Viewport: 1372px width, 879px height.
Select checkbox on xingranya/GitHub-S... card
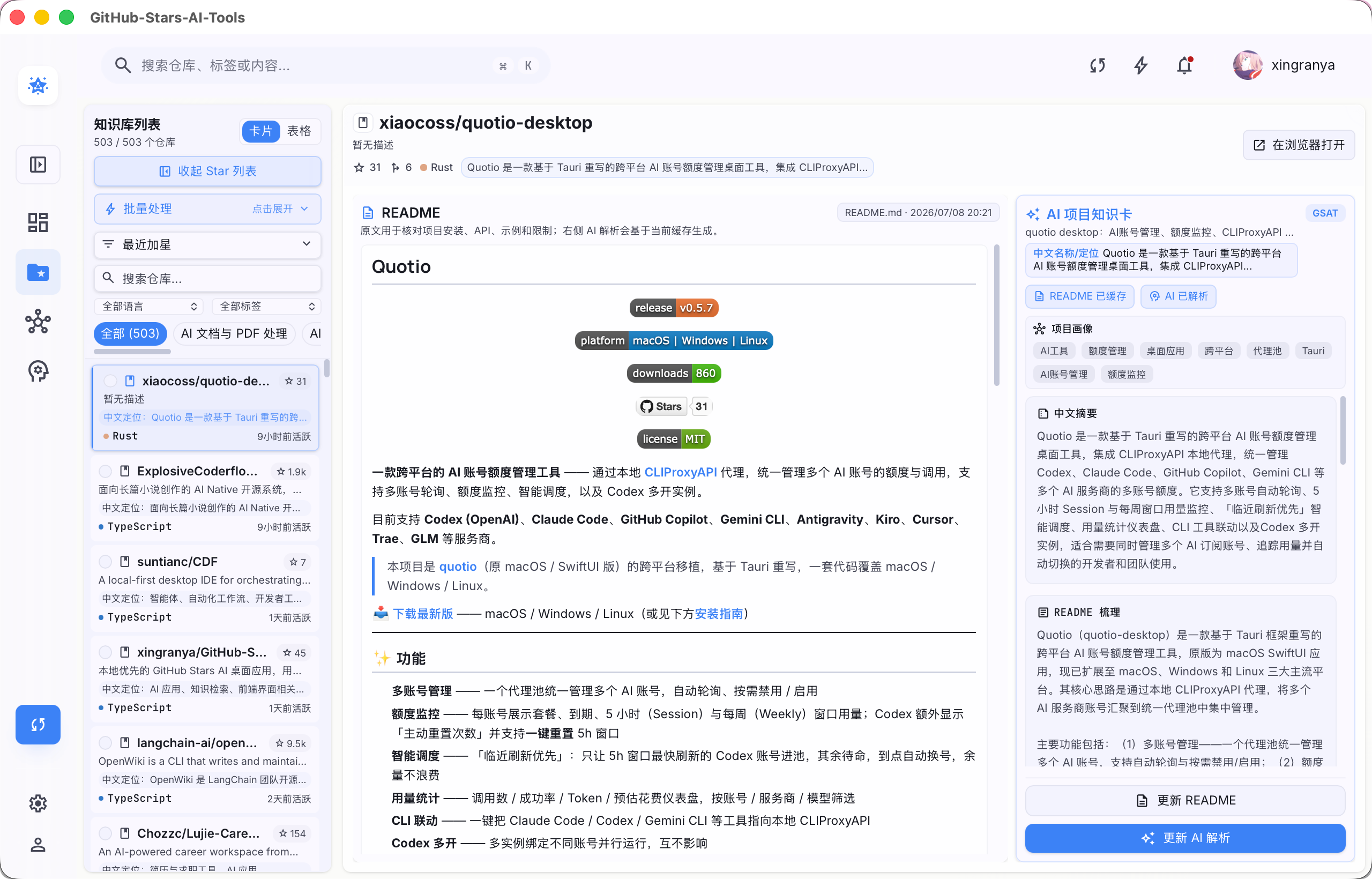coord(105,652)
